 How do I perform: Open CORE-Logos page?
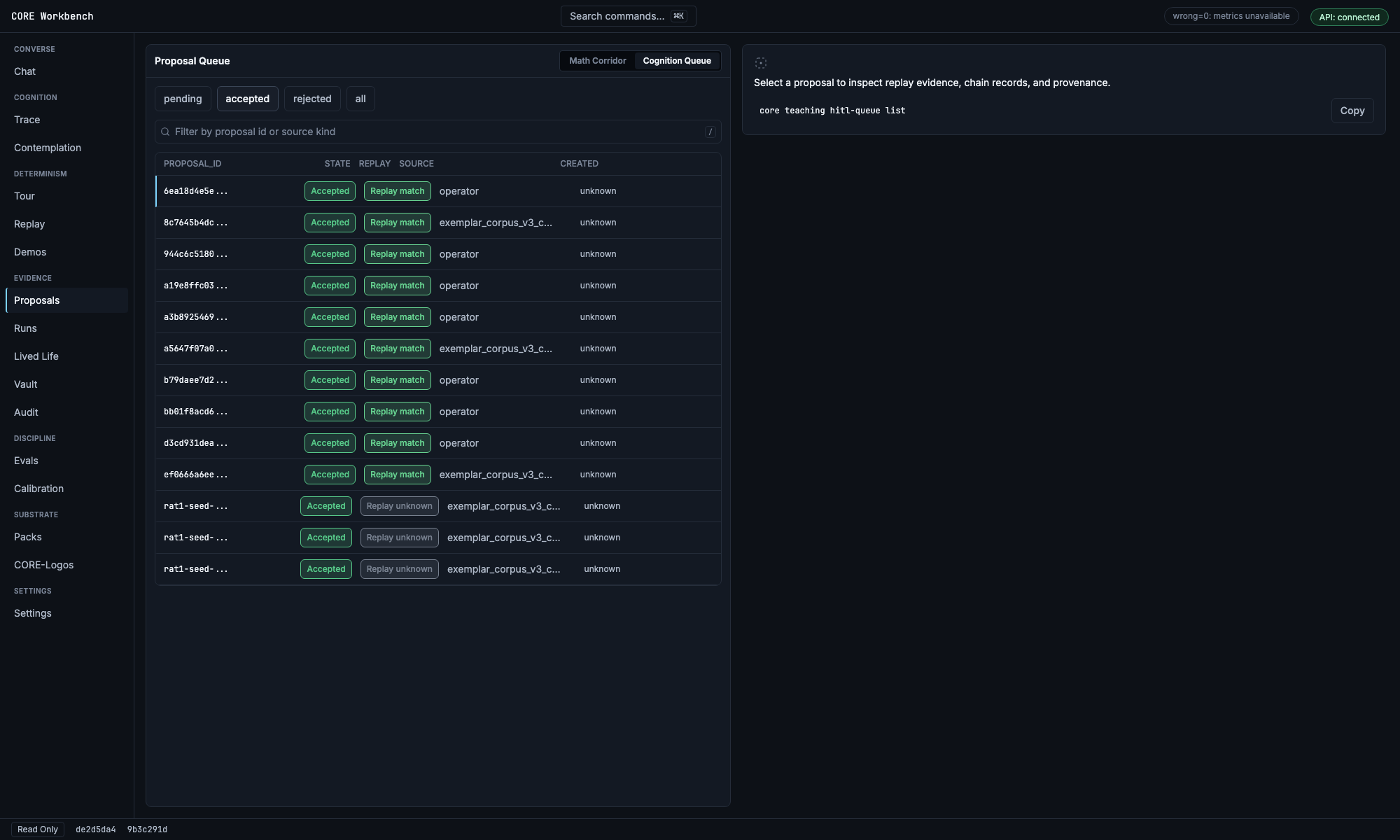tap(66, 565)
